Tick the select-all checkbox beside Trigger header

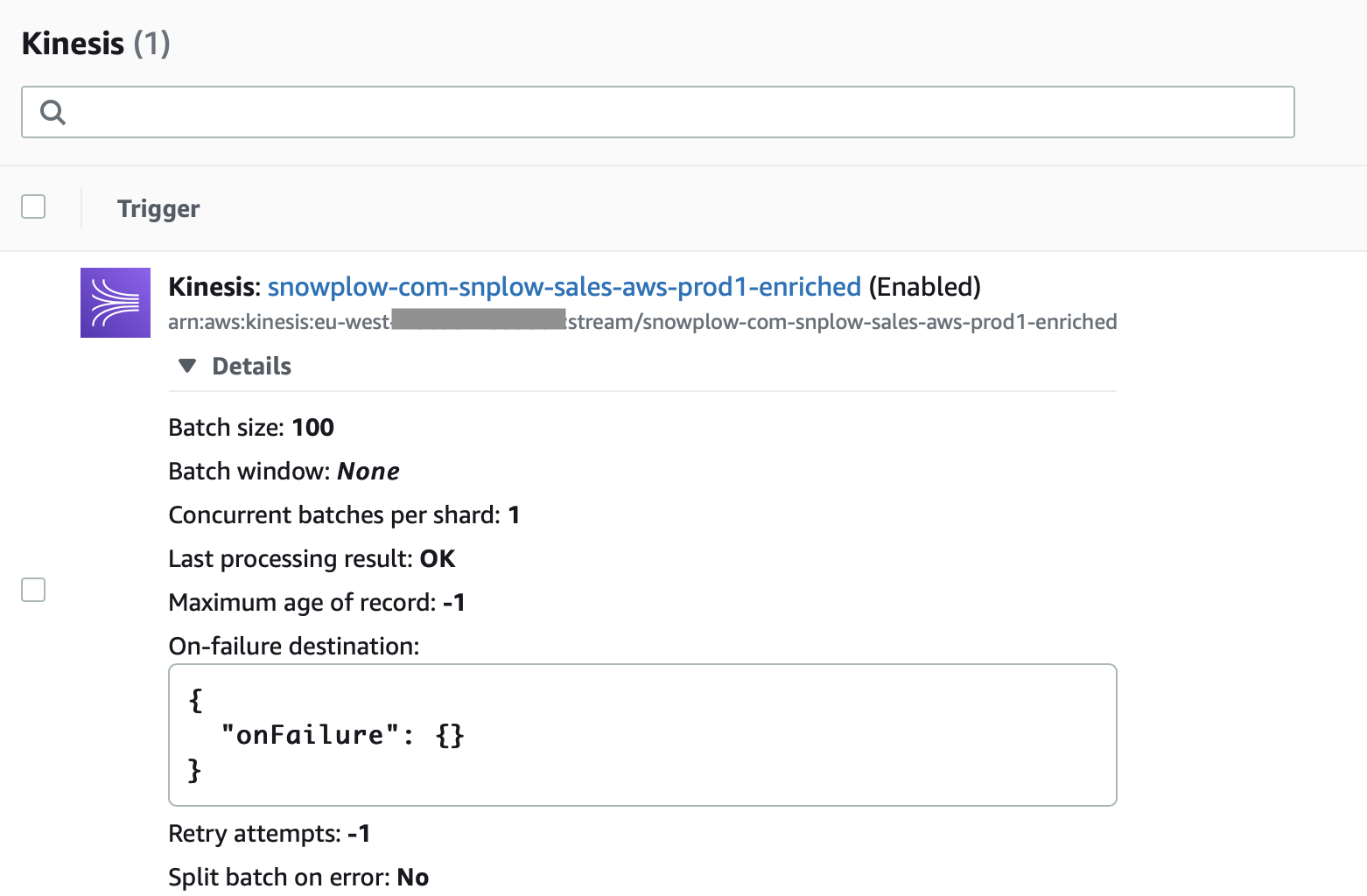pyautogui.click(x=33, y=206)
